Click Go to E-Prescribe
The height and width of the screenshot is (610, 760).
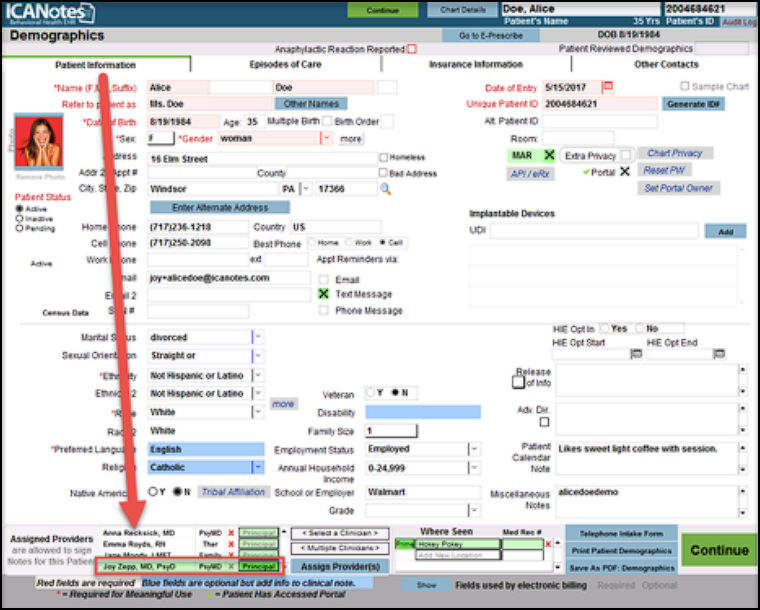(x=491, y=35)
